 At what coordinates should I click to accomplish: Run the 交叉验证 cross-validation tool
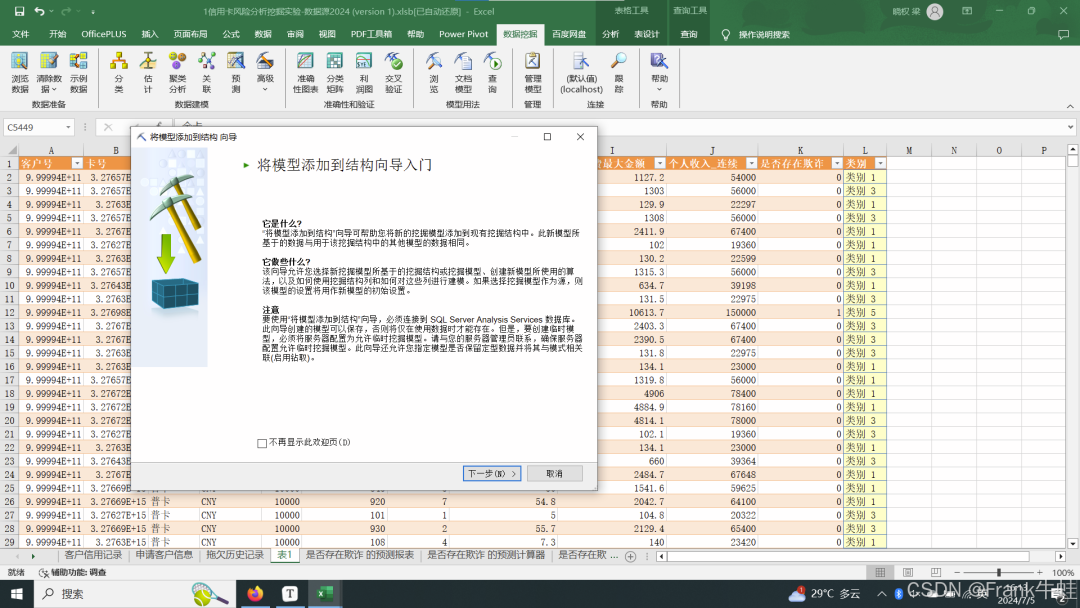pyautogui.click(x=393, y=72)
